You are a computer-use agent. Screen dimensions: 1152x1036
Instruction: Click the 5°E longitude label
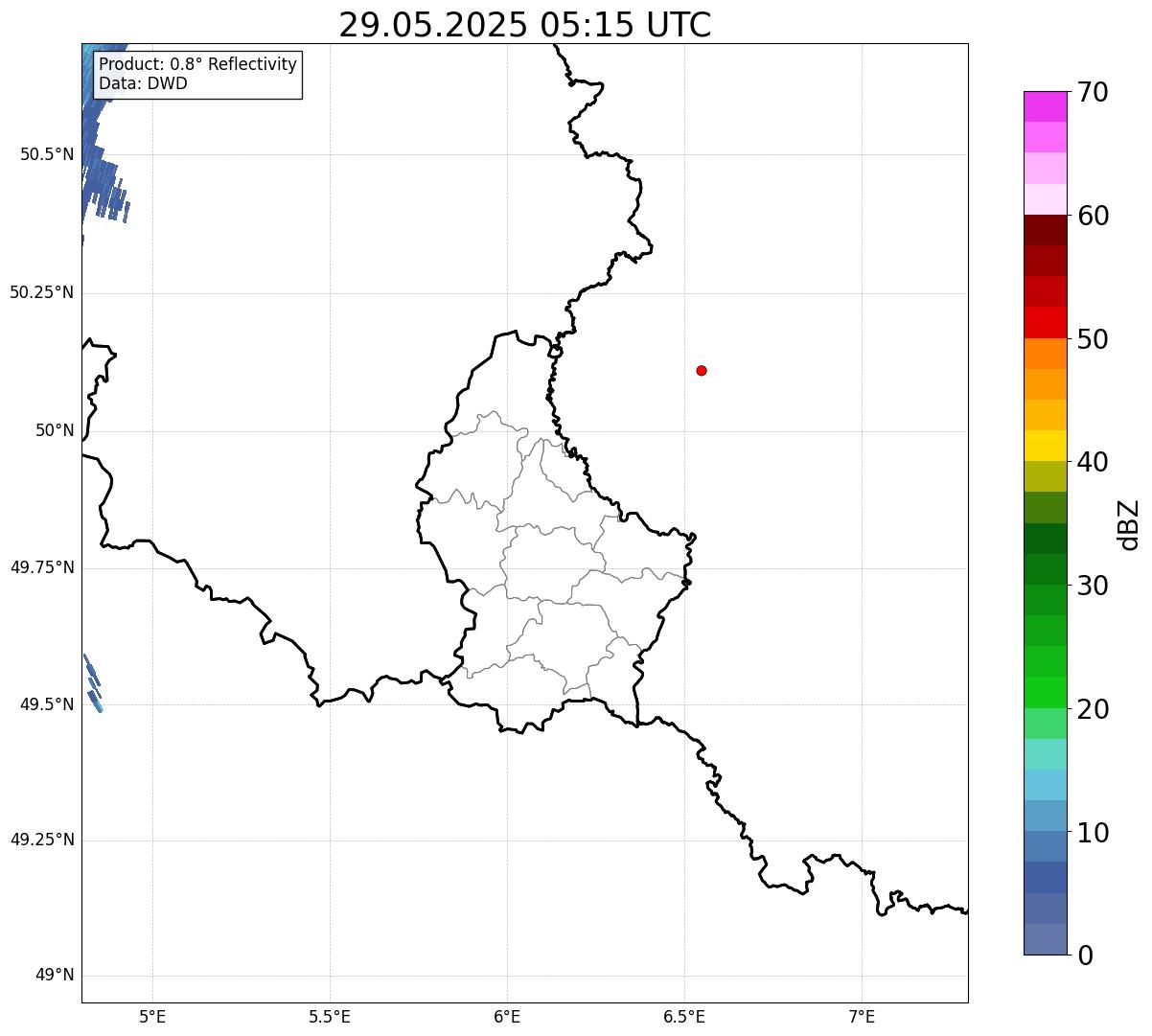click(x=152, y=1017)
